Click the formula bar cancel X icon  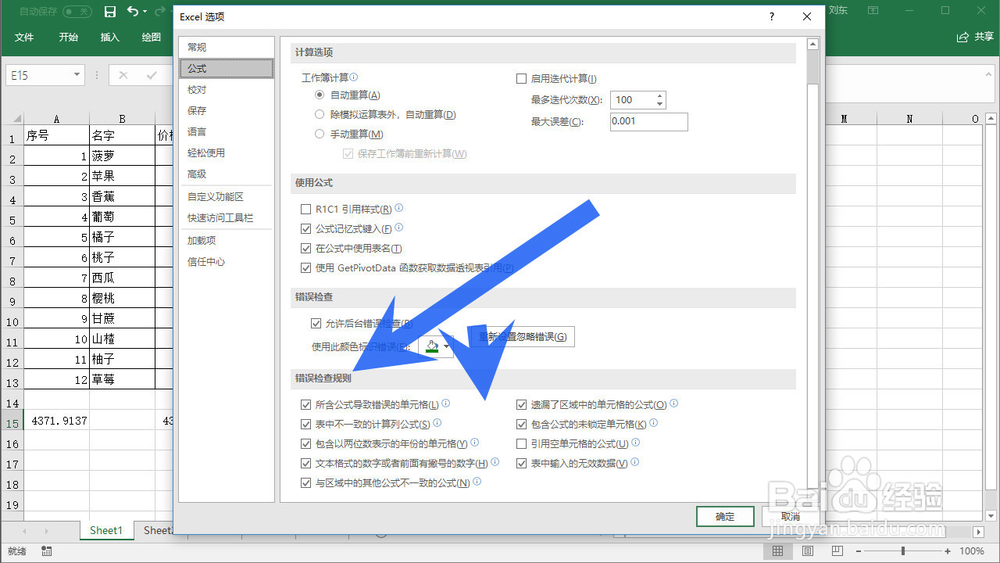pos(123,75)
